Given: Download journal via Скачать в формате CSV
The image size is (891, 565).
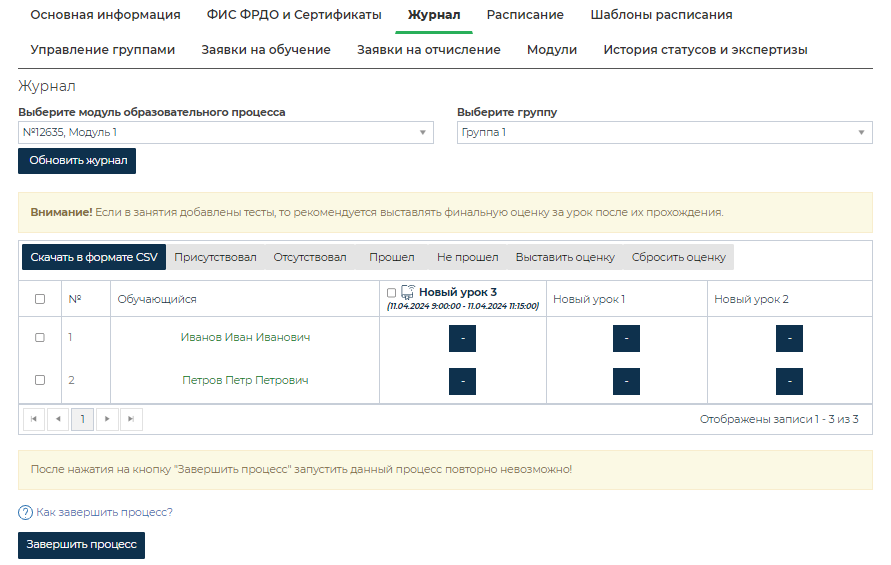Looking at the screenshot, I should [94, 258].
